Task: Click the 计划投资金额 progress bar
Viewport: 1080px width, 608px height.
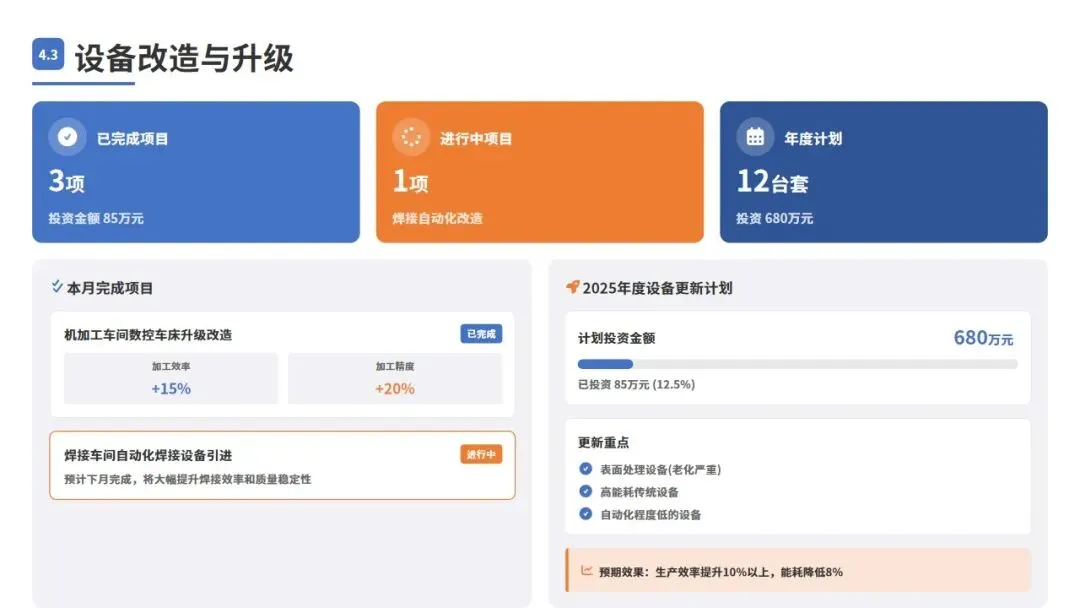Action: tap(798, 364)
